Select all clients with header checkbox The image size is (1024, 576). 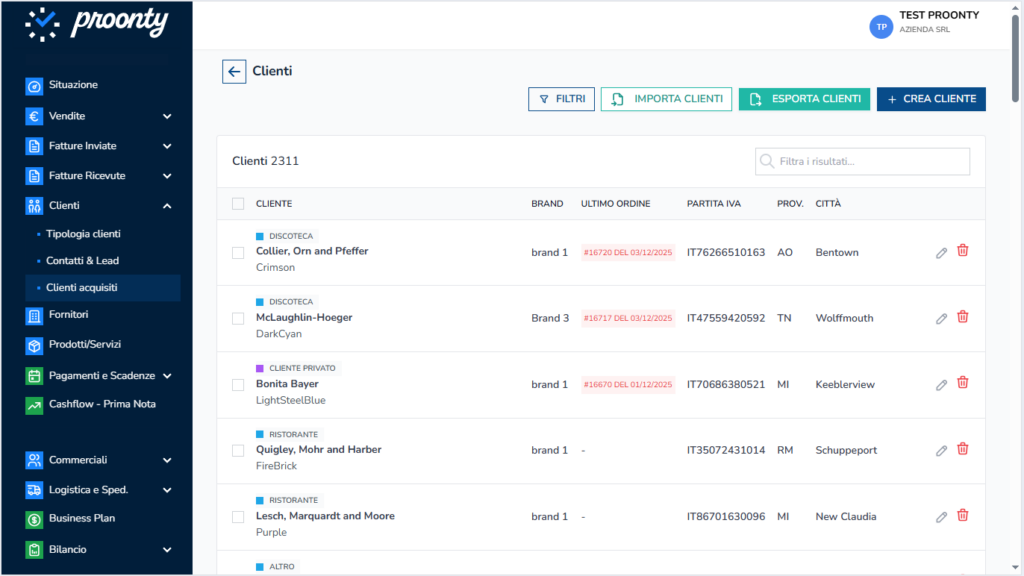coord(238,204)
